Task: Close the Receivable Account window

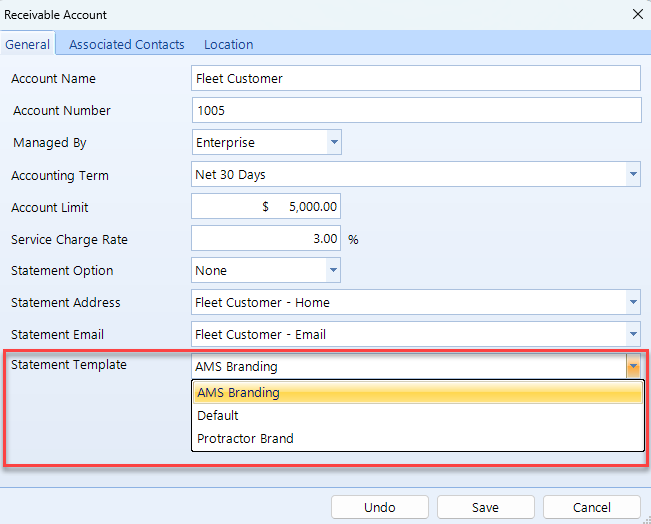Action: 638,15
